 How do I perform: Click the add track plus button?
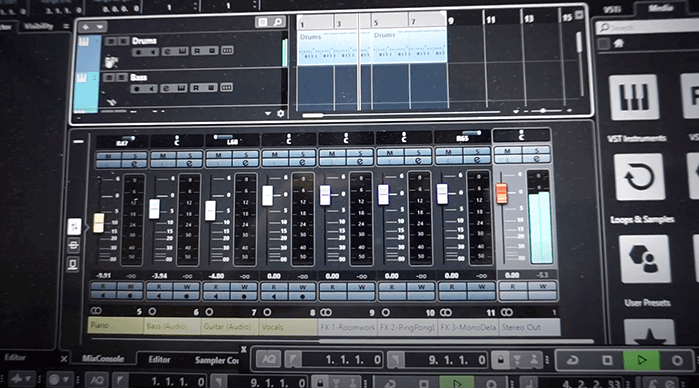(86, 27)
